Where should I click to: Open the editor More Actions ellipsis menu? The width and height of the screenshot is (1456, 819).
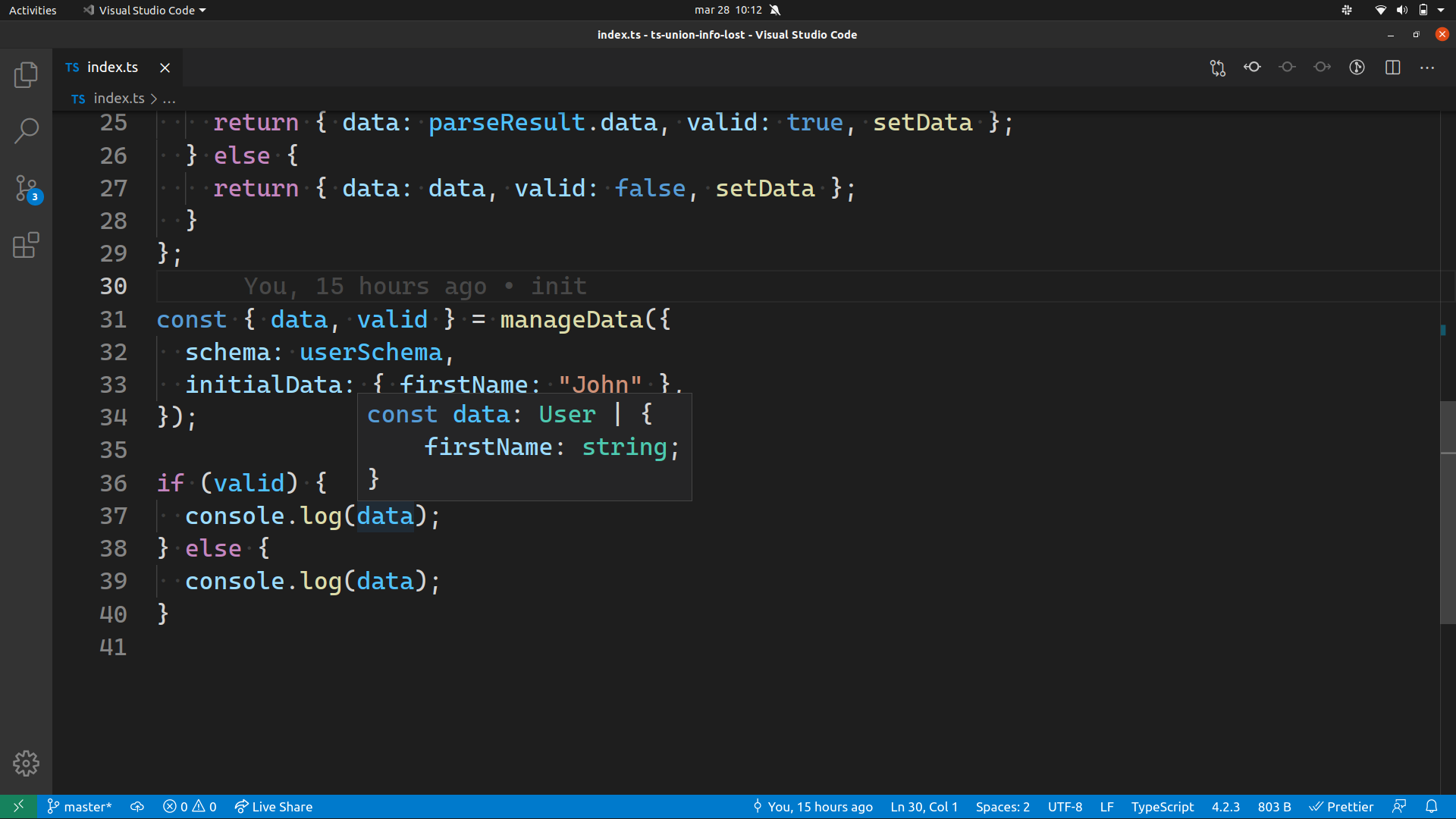pyautogui.click(x=1427, y=67)
